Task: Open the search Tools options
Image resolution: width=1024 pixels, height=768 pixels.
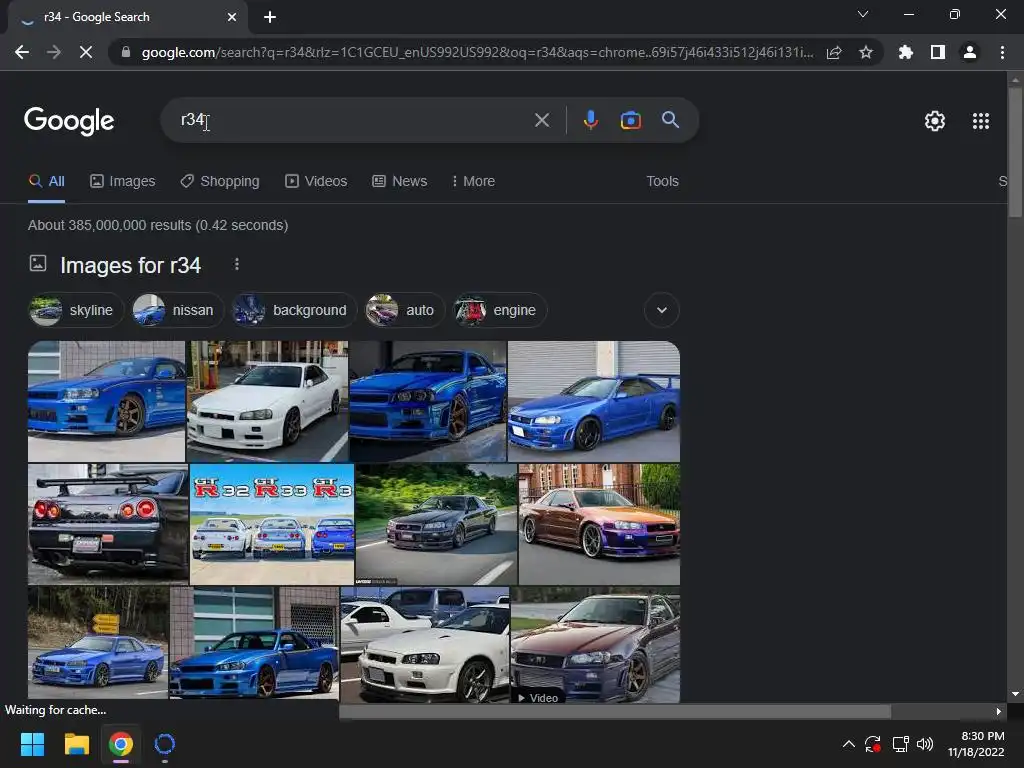Action: click(662, 182)
